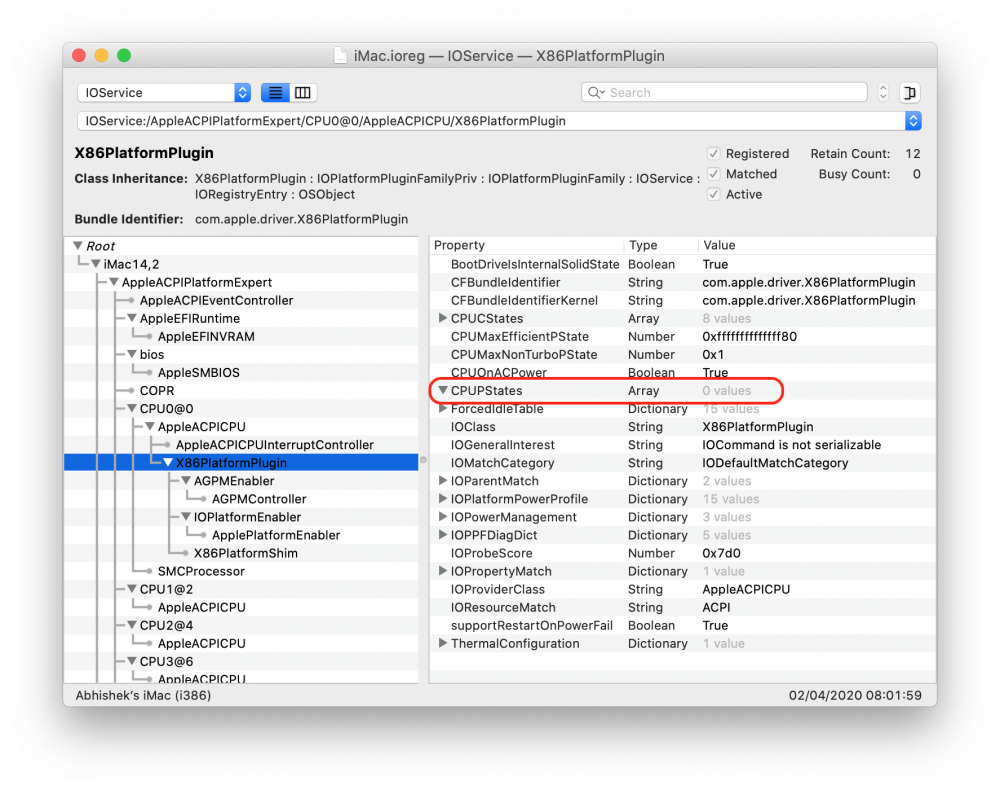Screen dimensions: 1000x790
Task: Sort by the Value column header
Action: click(816, 245)
